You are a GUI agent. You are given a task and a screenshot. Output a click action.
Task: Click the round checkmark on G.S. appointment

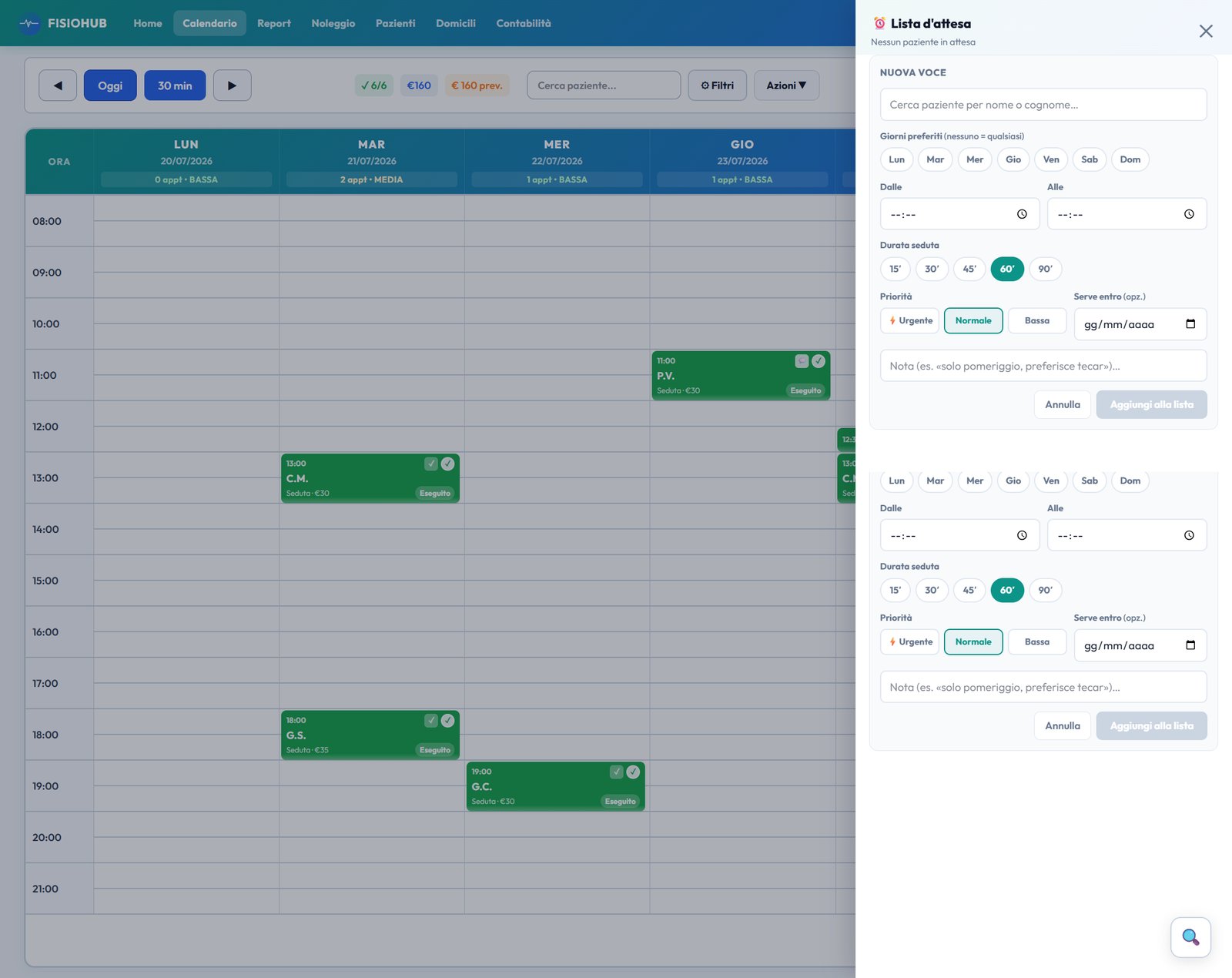[x=448, y=720]
